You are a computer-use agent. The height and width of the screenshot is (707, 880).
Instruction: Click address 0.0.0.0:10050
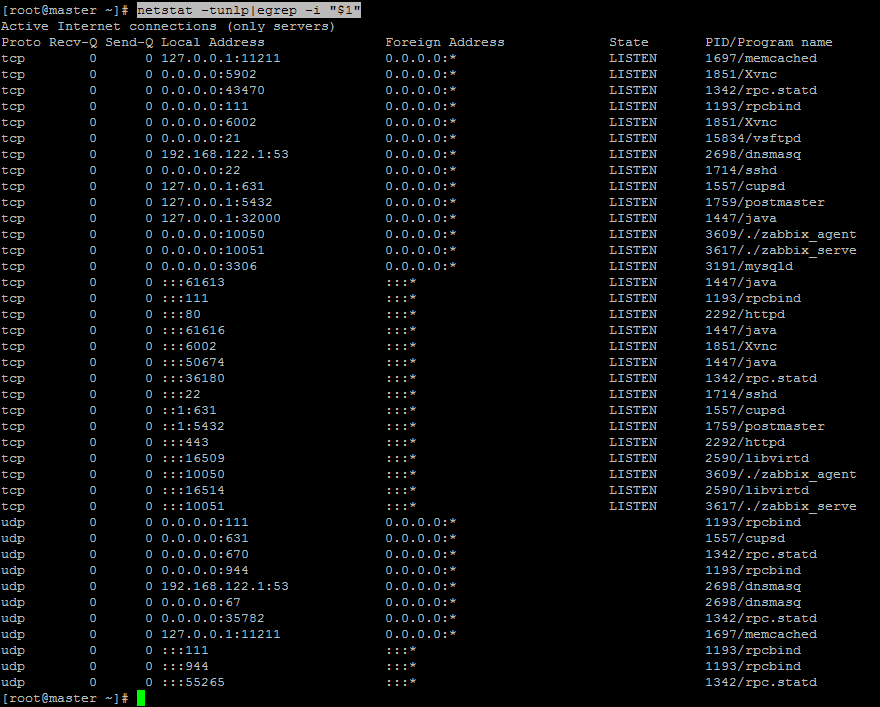(213, 235)
